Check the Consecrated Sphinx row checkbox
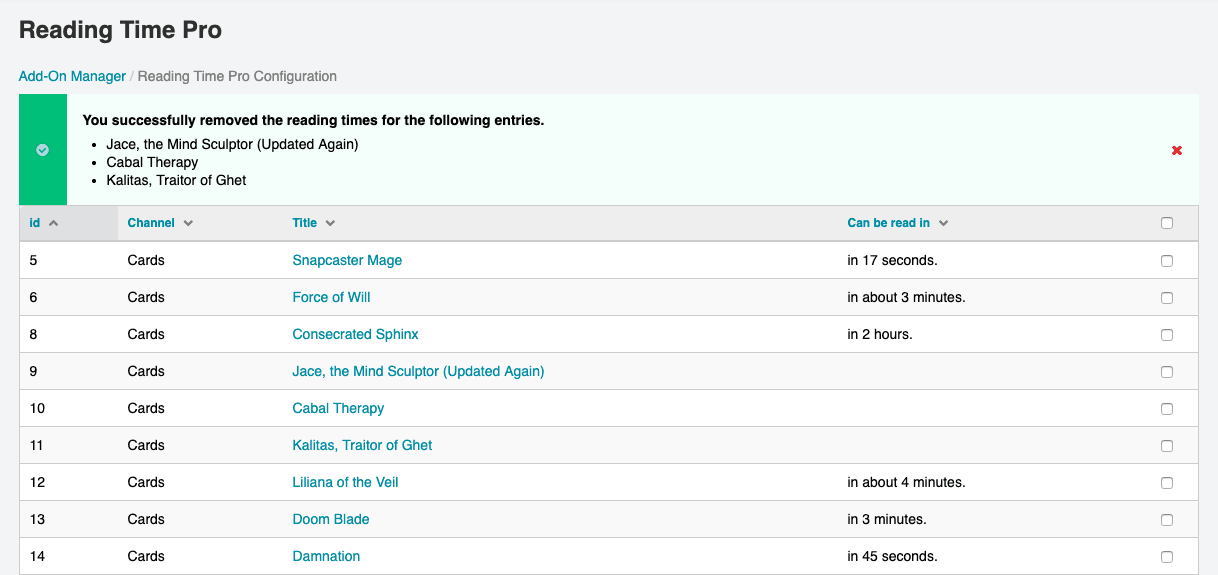 pyautogui.click(x=1167, y=334)
